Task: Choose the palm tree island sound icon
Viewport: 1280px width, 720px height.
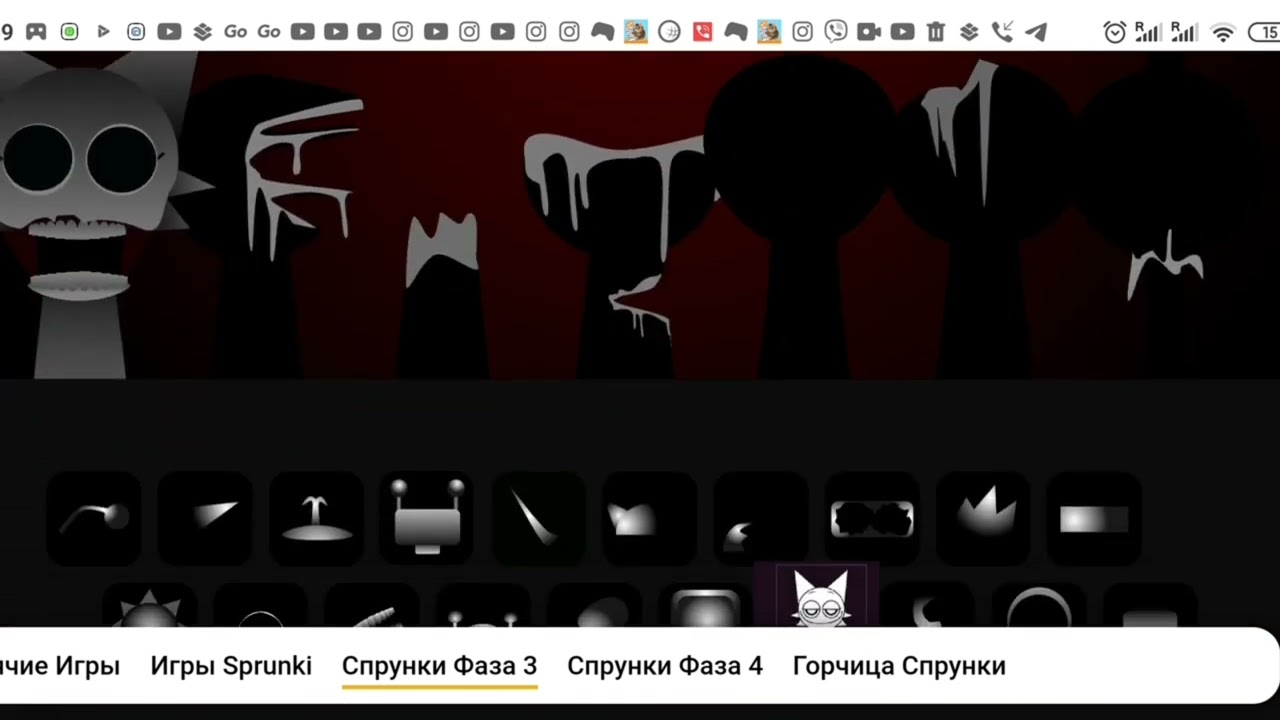Action: (316, 518)
